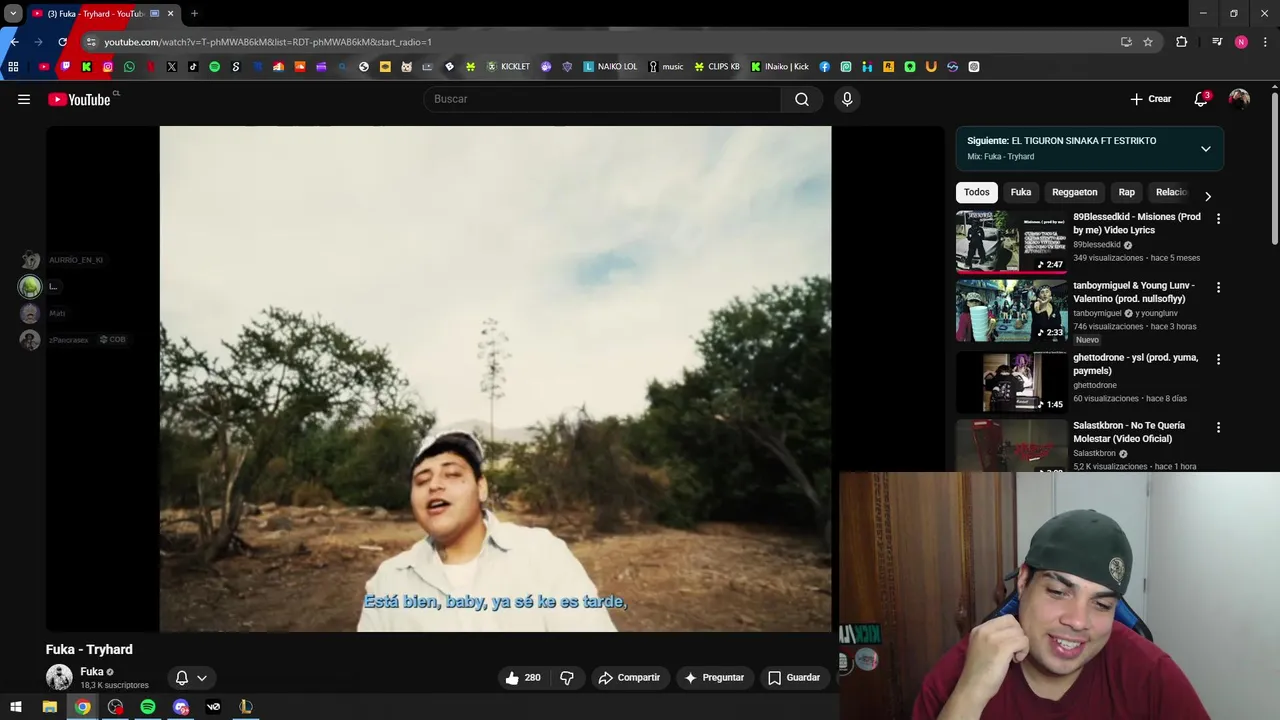Viewport: 1280px width, 720px height.
Task: Open ghettodrone ysl video thumbnail
Action: click(x=1011, y=381)
